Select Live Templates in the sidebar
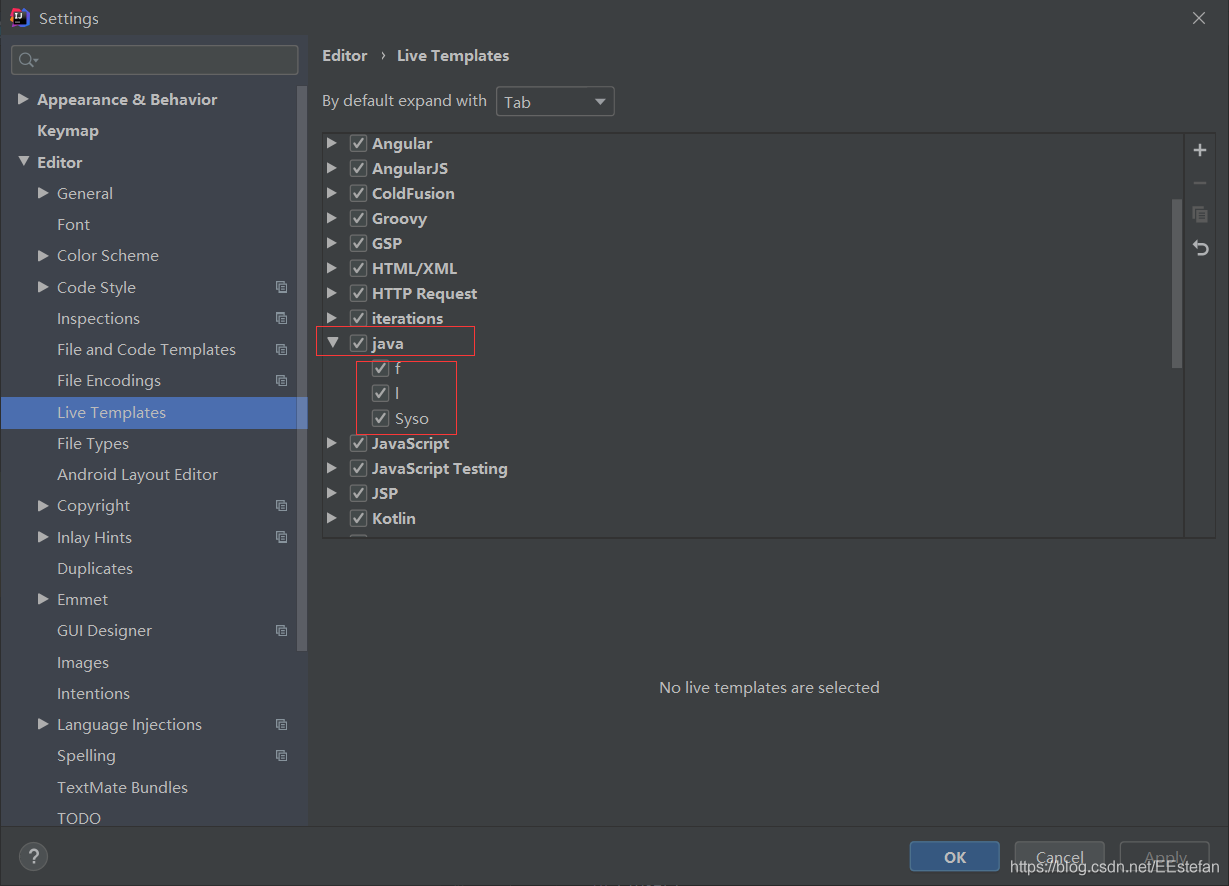 tap(154, 412)
